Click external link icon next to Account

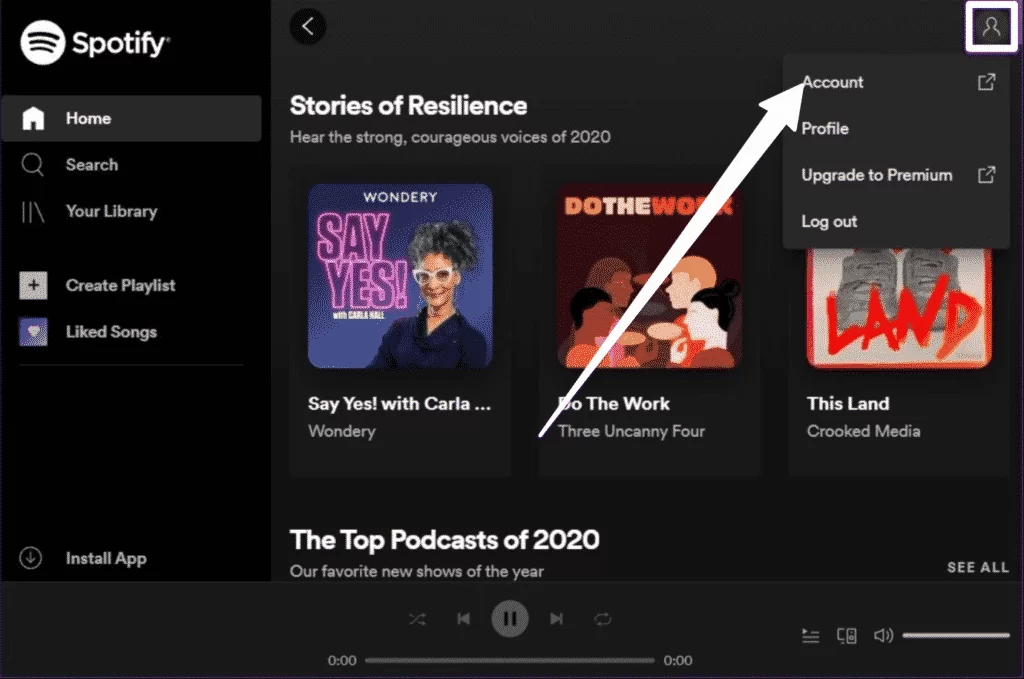tap(986, 82)
